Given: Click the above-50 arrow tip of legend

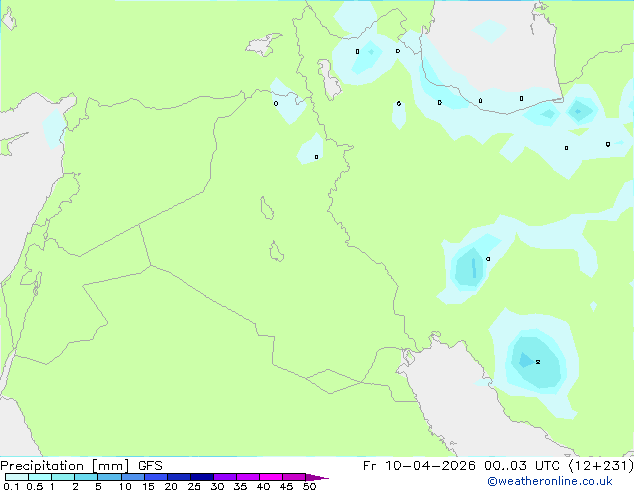Looking at the screenshot, I should 317,477.
